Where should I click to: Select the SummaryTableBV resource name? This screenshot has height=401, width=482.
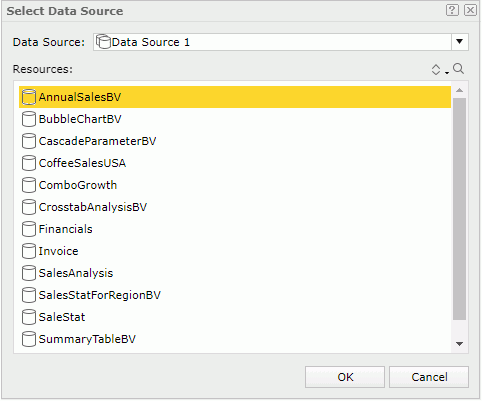pyautogui.click(x=87, y=339)
